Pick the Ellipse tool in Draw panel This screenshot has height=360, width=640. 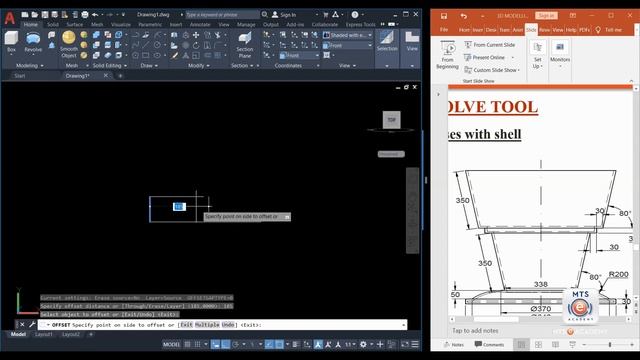click(x=157, y=55)
